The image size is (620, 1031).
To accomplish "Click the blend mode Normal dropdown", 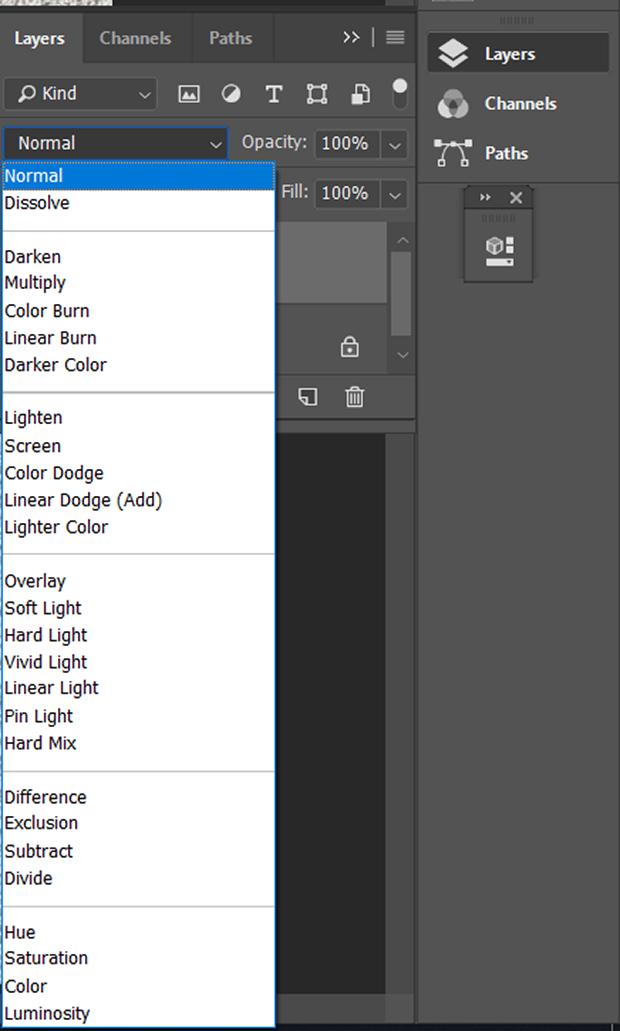I will click(x=116, y=143).
